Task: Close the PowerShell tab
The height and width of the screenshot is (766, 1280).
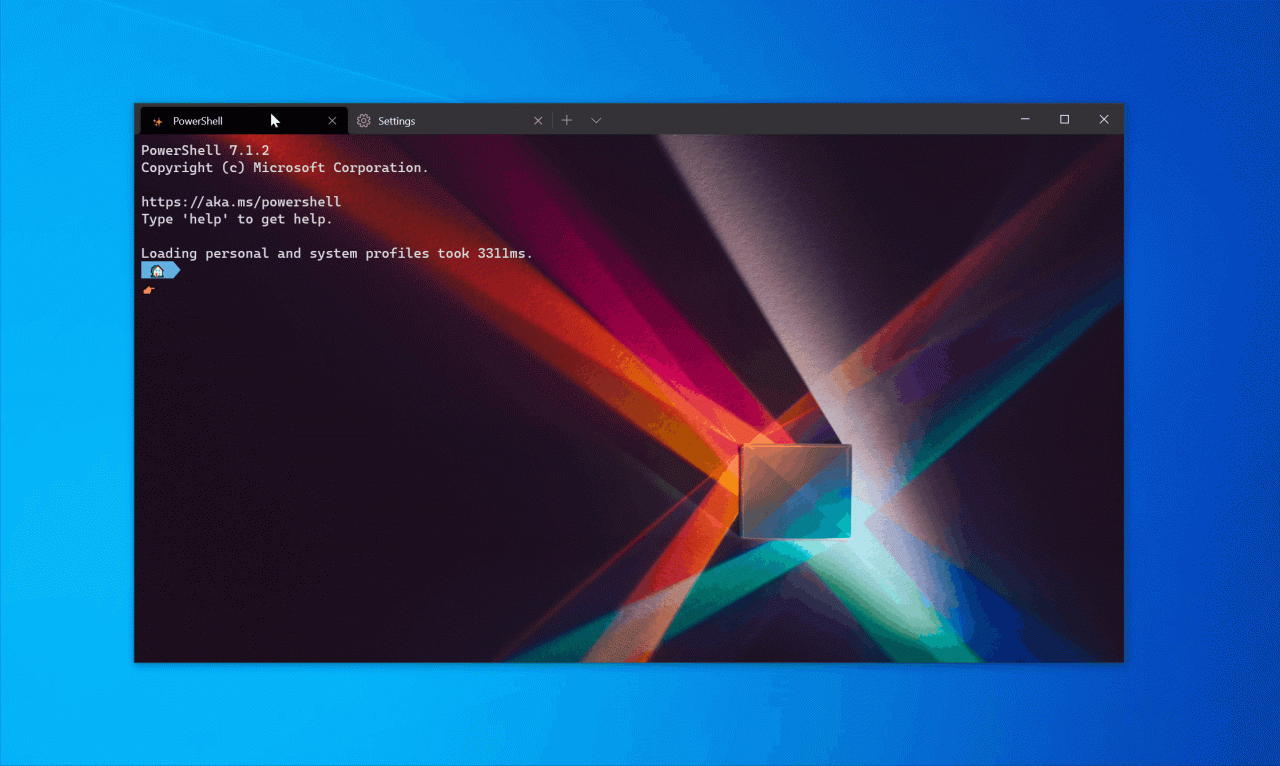Action: point(332,120)
